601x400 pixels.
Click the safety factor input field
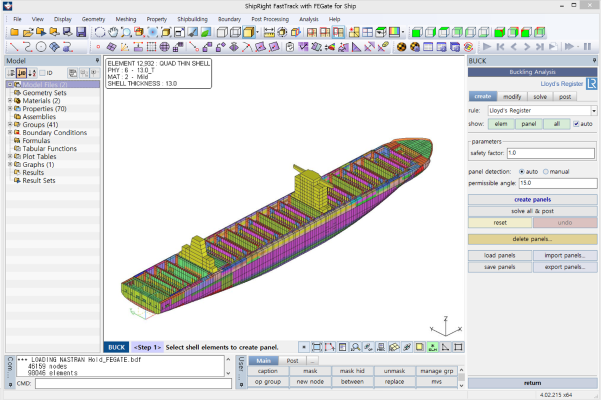pyautogui.click(x=551, y=153)
